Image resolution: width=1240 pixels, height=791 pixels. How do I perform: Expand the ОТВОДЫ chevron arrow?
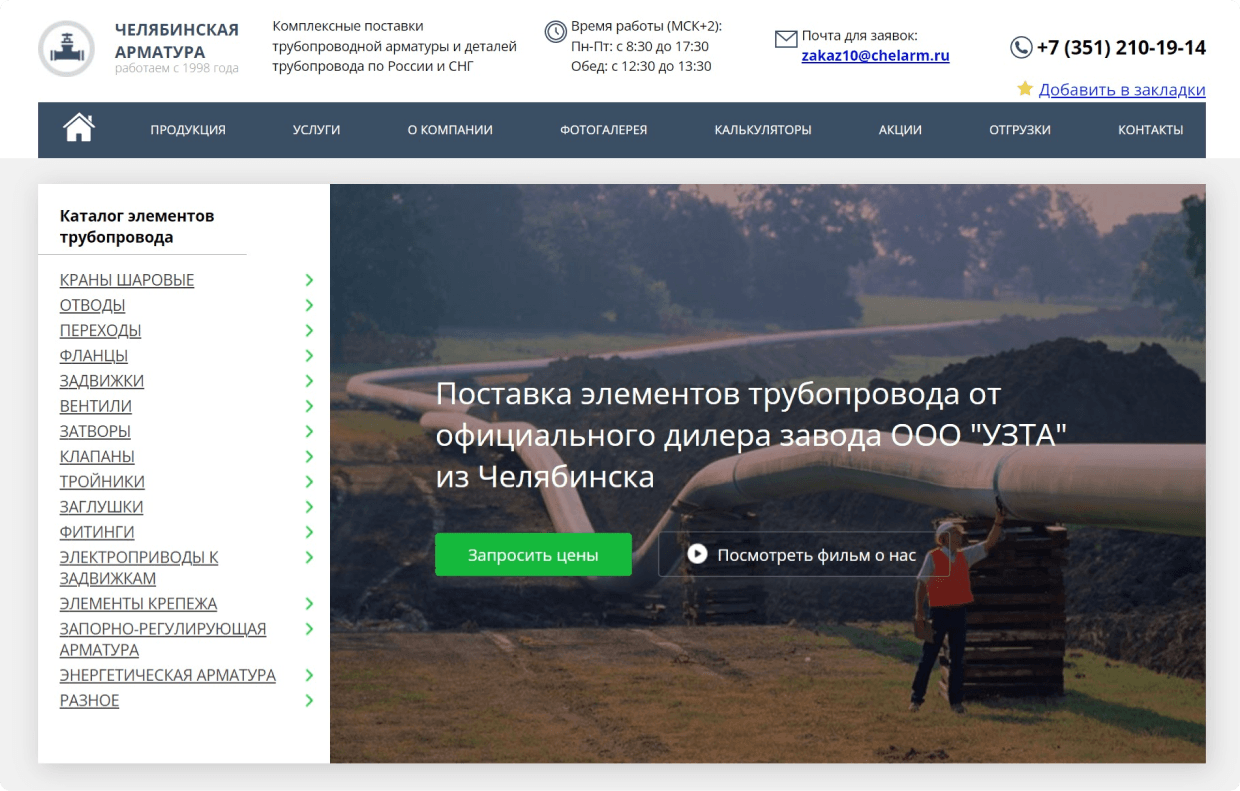tap(309, 305)
